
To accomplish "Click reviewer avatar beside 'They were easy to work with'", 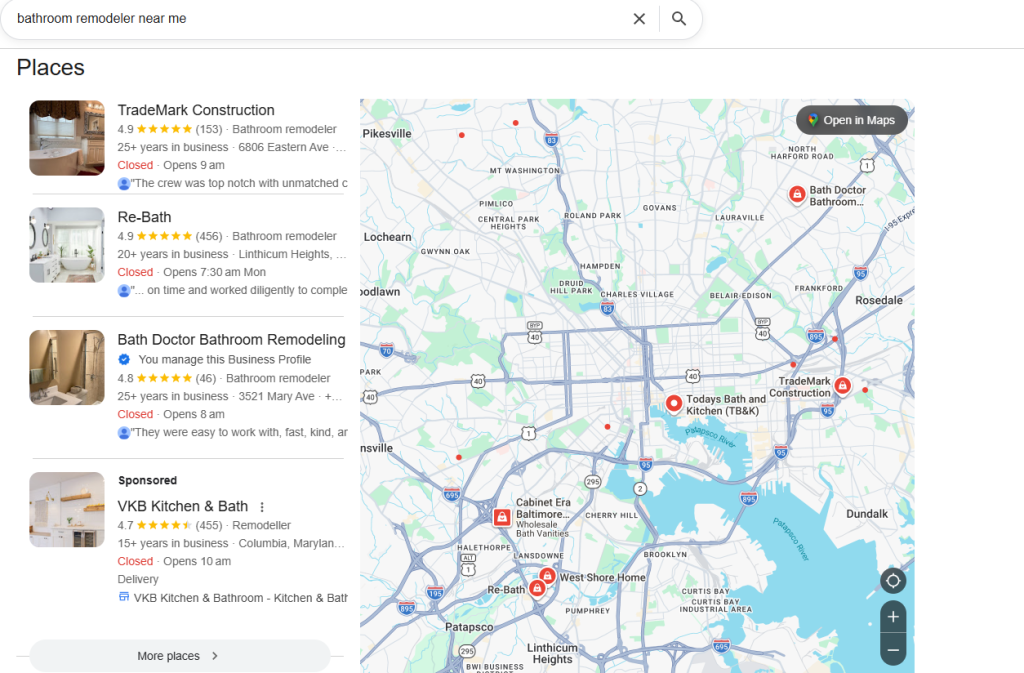I will [x=123, y=433].
